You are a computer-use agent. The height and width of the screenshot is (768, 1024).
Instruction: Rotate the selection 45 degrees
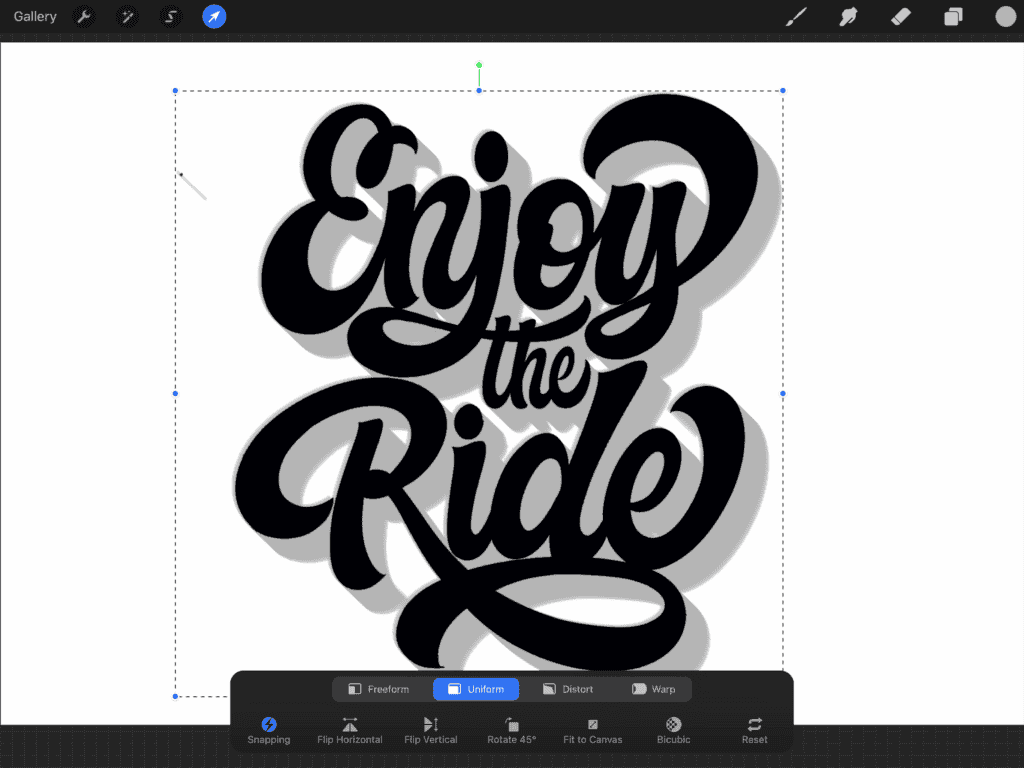point(511,729)
